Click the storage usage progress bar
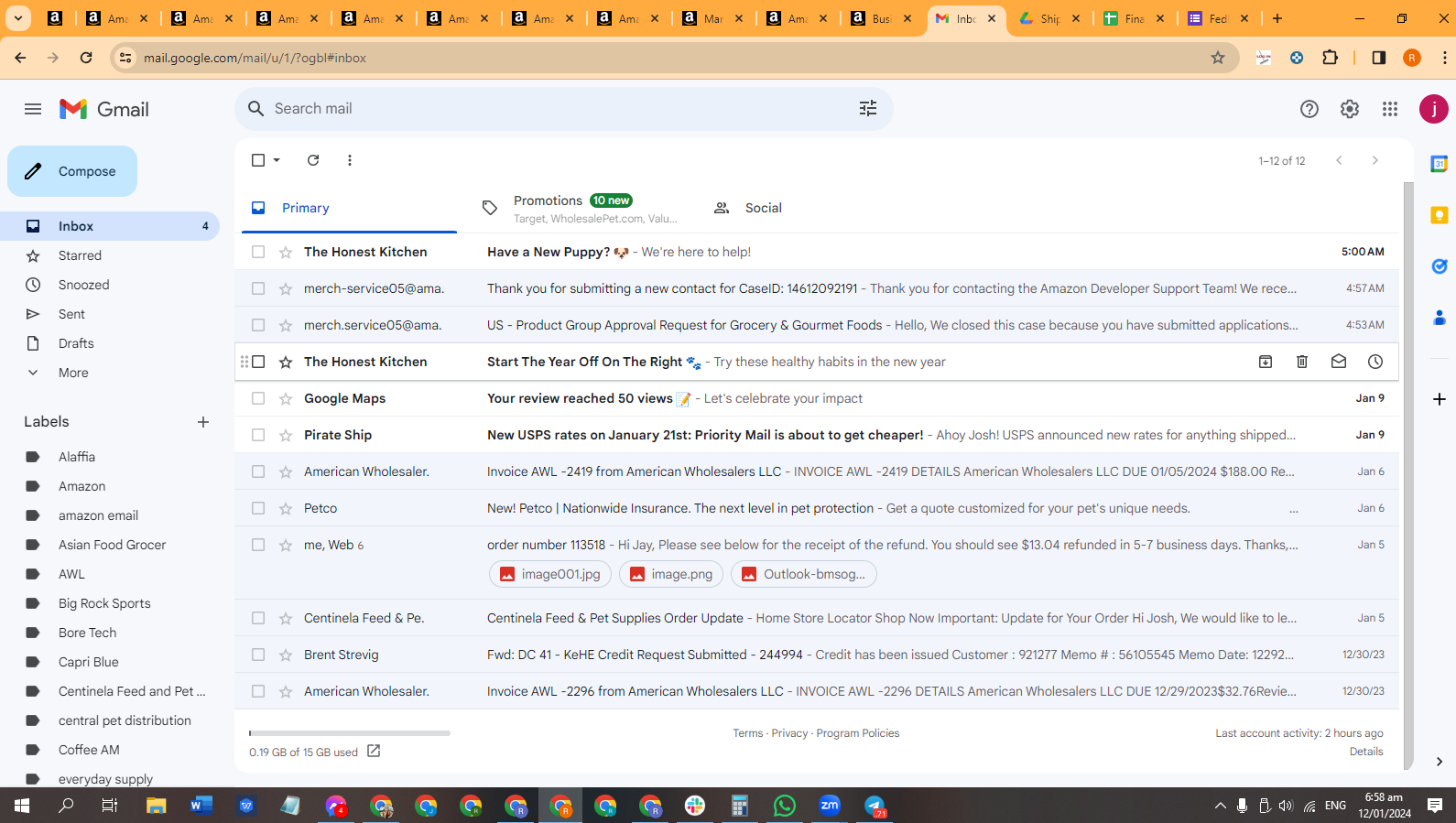This screenshot has height=823, width=1456. pyautogui.click(x=350, y=733)
